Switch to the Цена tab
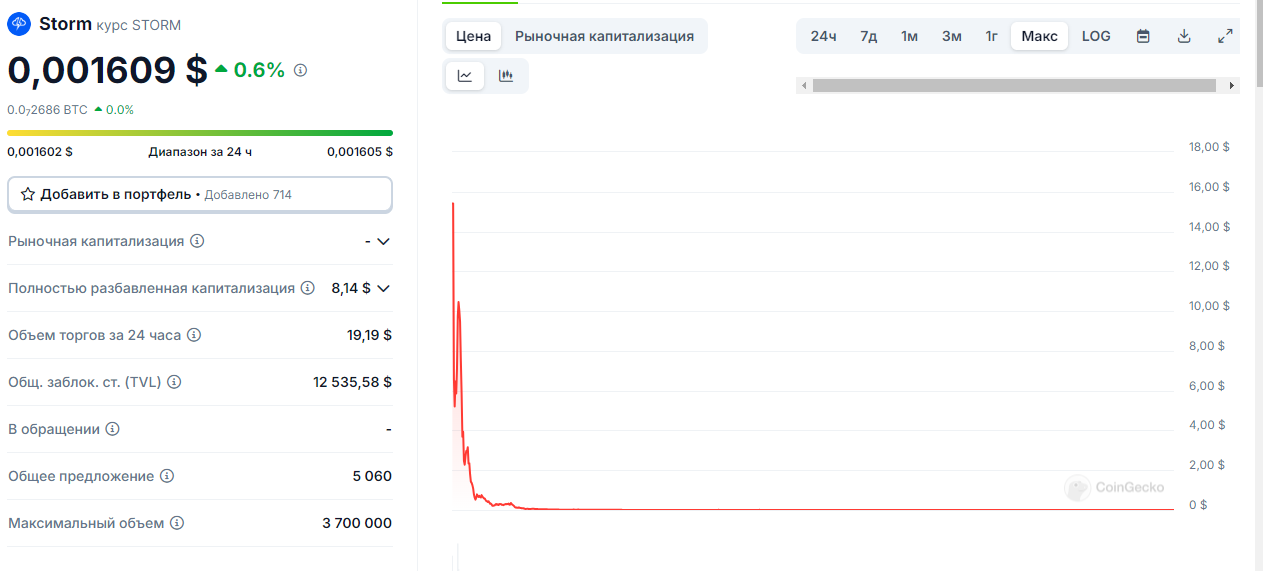This screenshot has width=1263, height=571. click(x=473, y=36)
